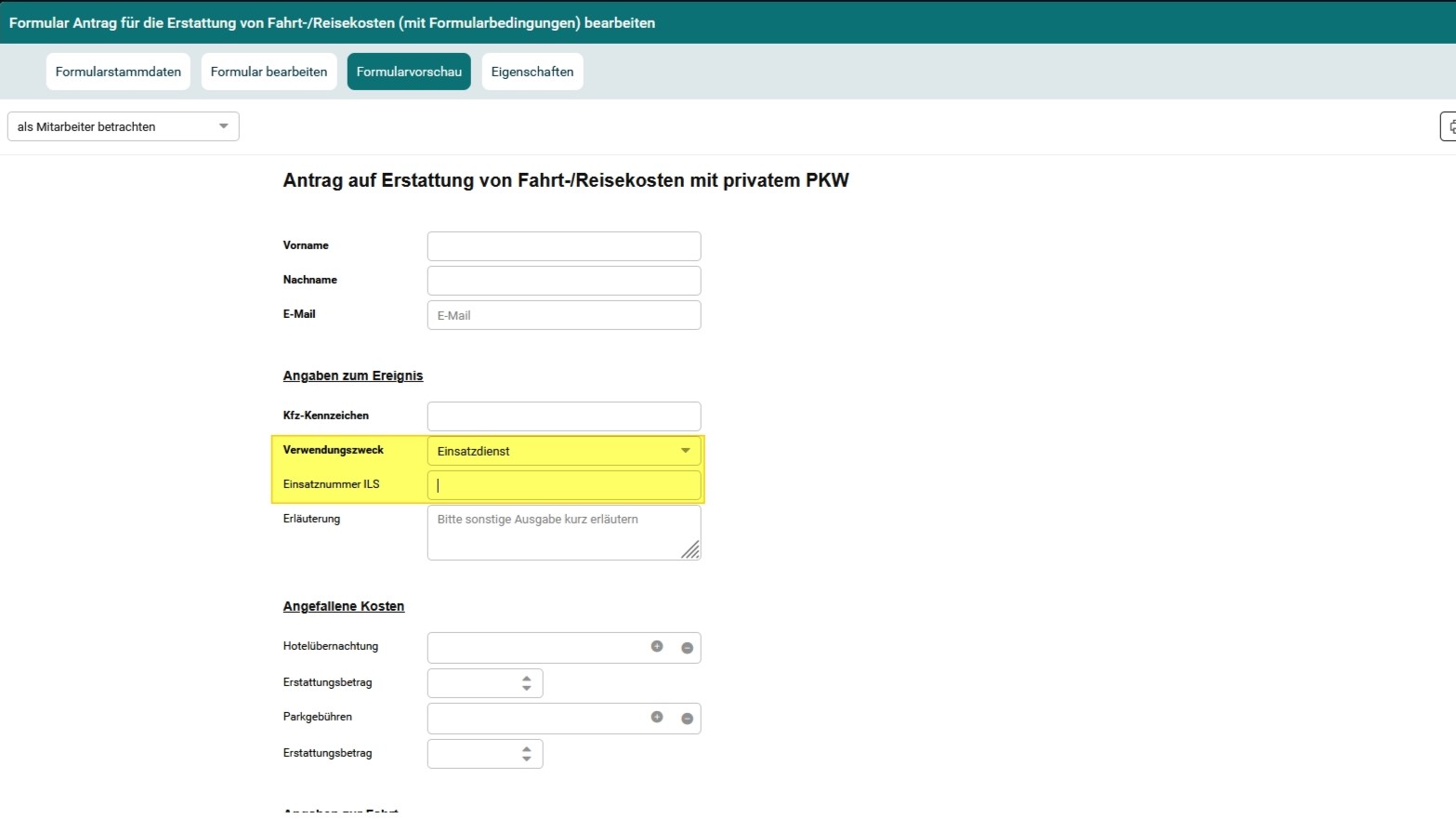Viewport: 1456px width, 819px height.
Task: Expand the Verwendungszweck dropdown showing Einsatzdienst
Action: pos(564,451)
